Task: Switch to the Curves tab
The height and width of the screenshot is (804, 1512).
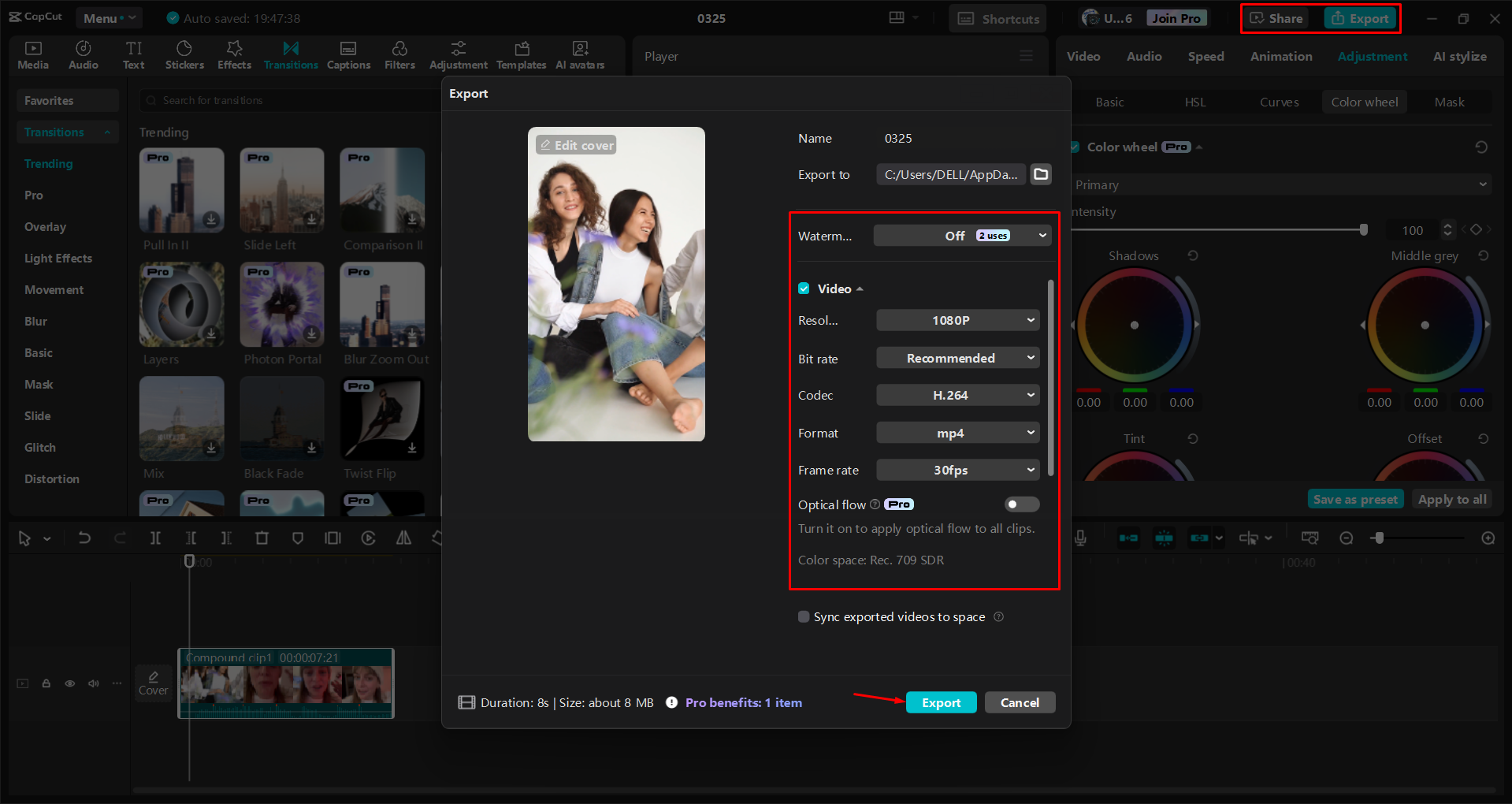Action: pyautogui.click(x=1279, y=102)
